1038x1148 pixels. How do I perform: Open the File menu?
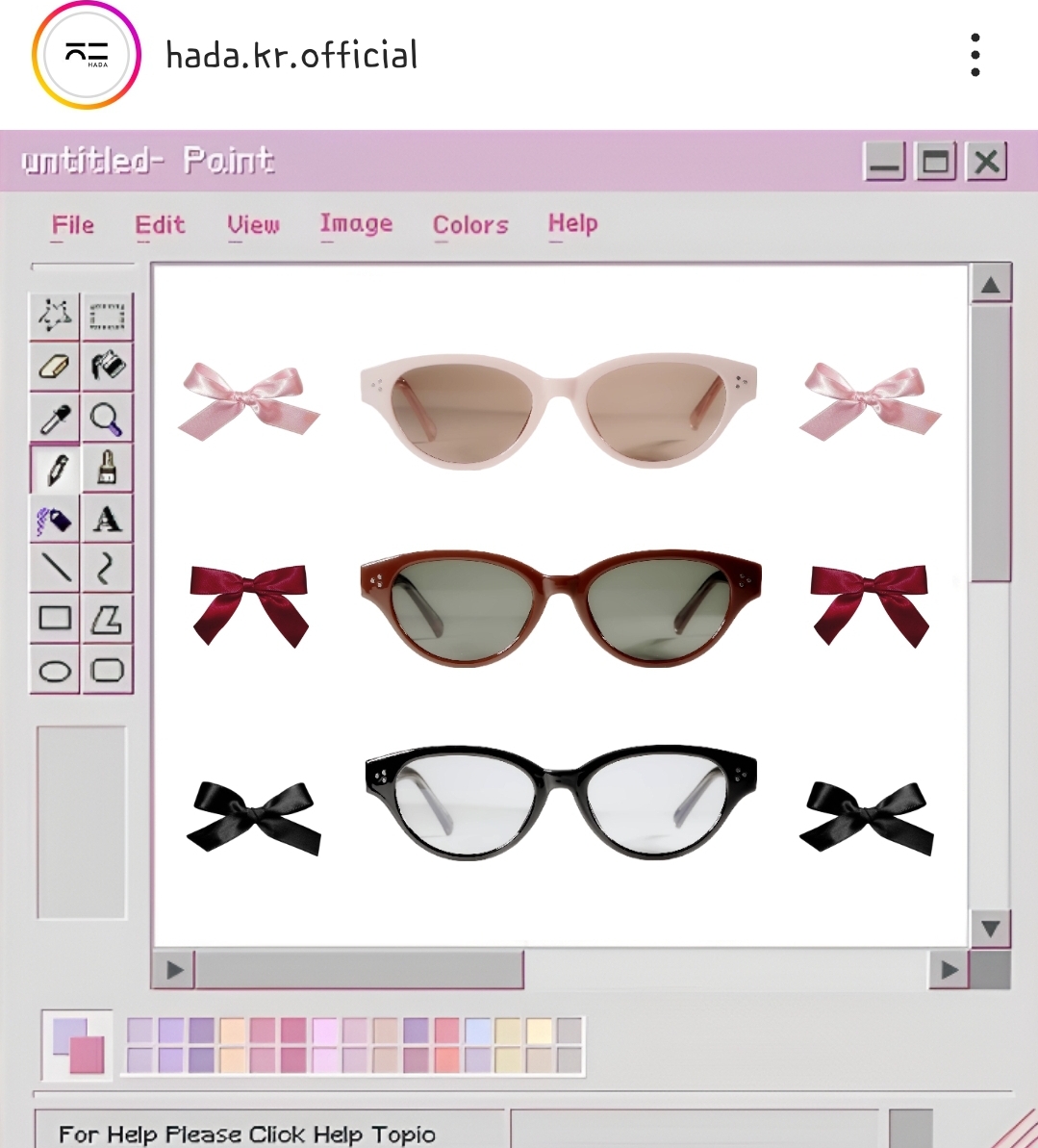(x=73, y=225)
